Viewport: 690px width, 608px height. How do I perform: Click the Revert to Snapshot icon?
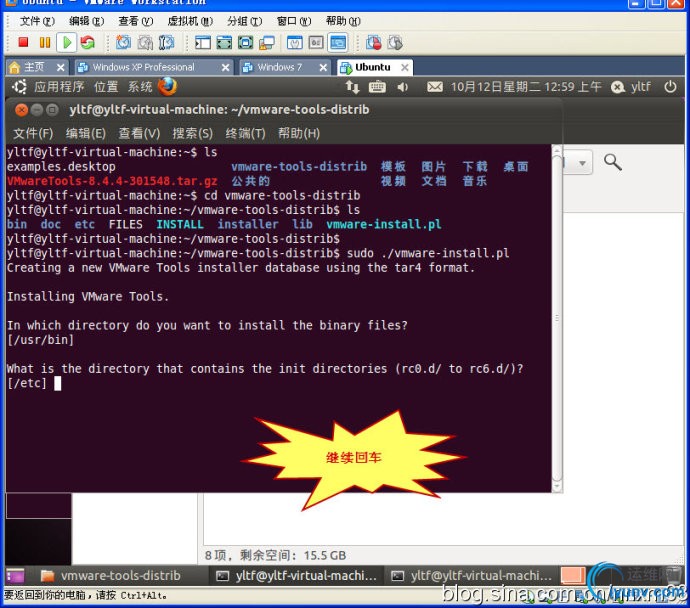145,43
